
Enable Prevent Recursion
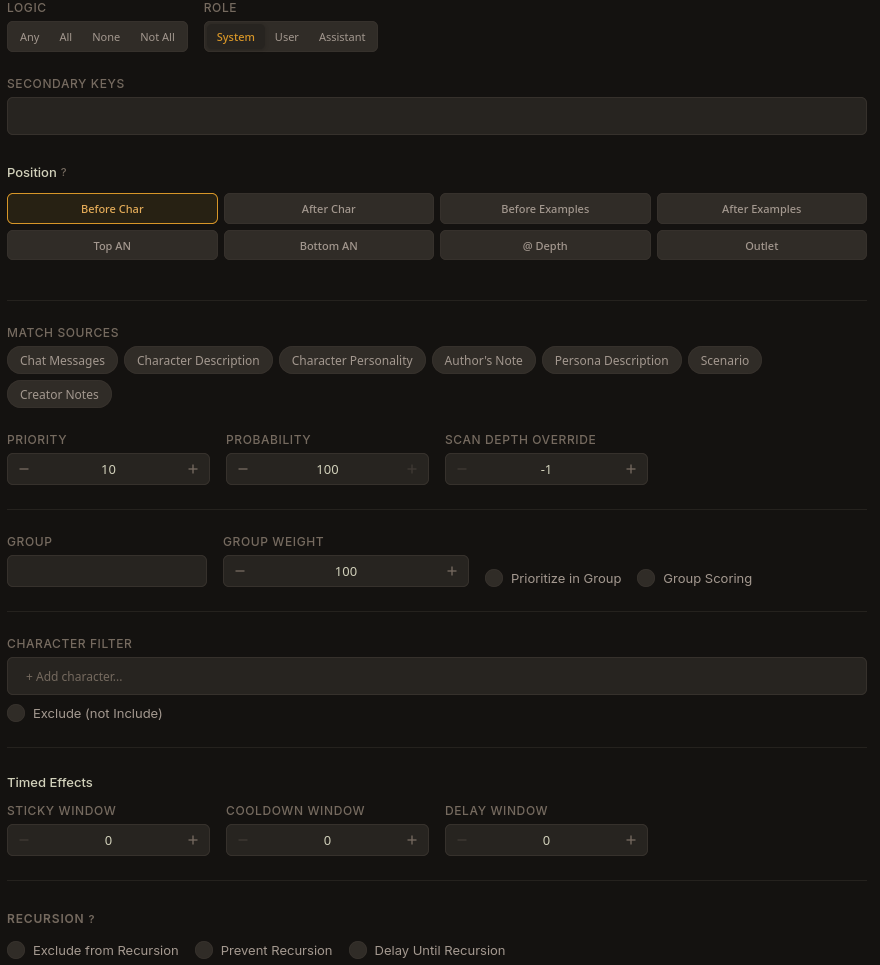(204, 950)
